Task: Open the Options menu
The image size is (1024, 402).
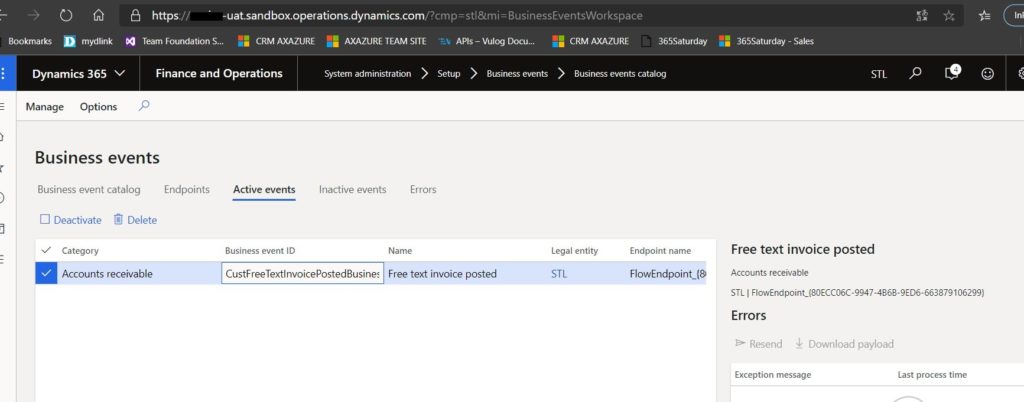Action: point(99,106)
